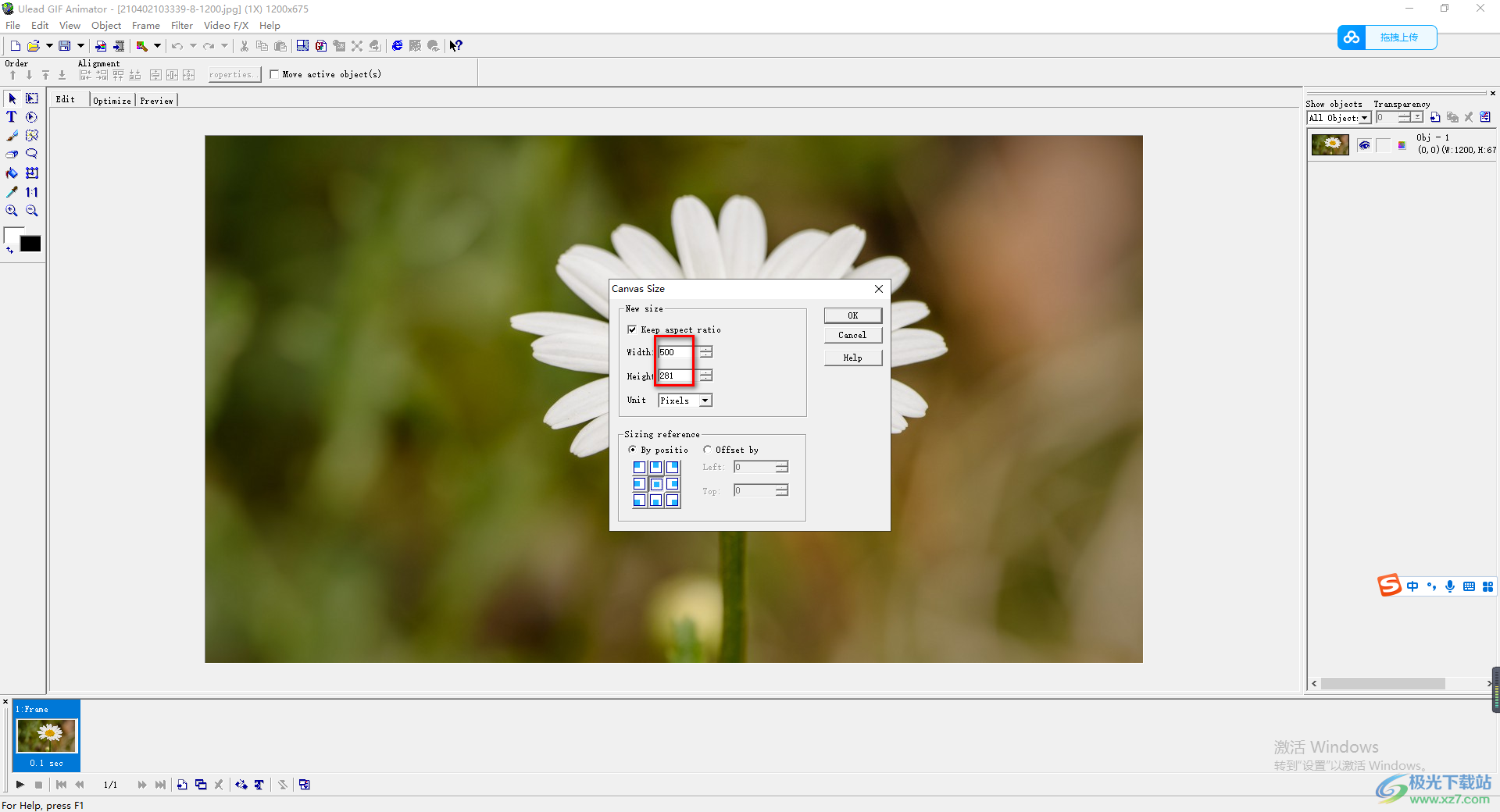Click the Save icon in toolbar

(65, 46)
